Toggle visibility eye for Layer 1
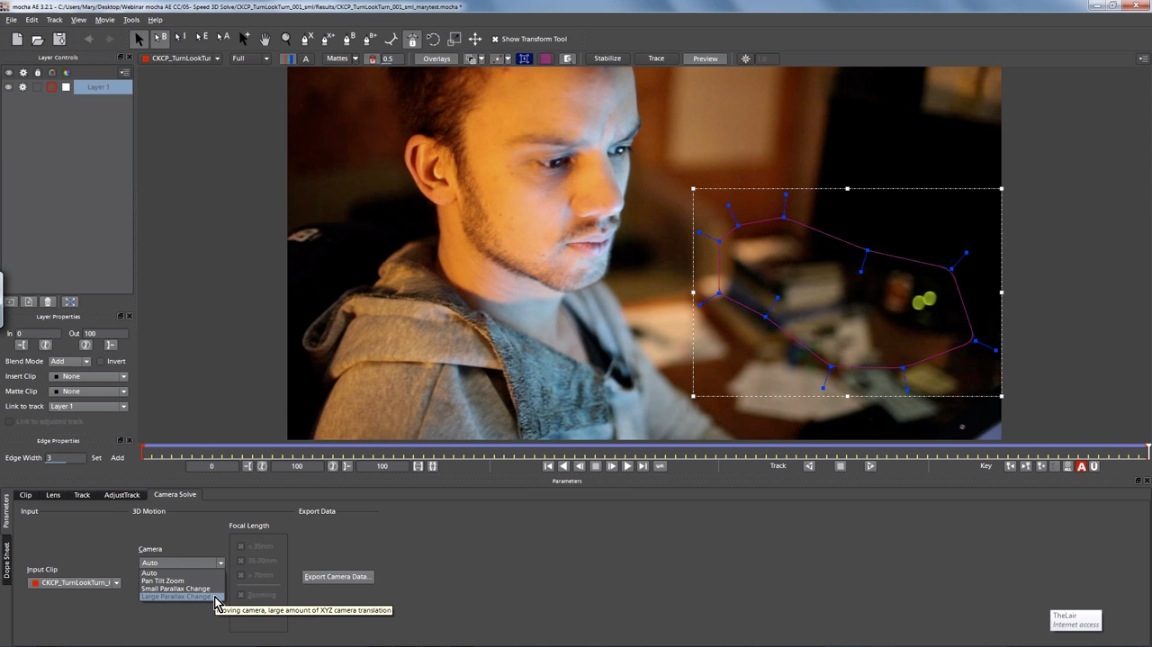 [x=8, y=87]
